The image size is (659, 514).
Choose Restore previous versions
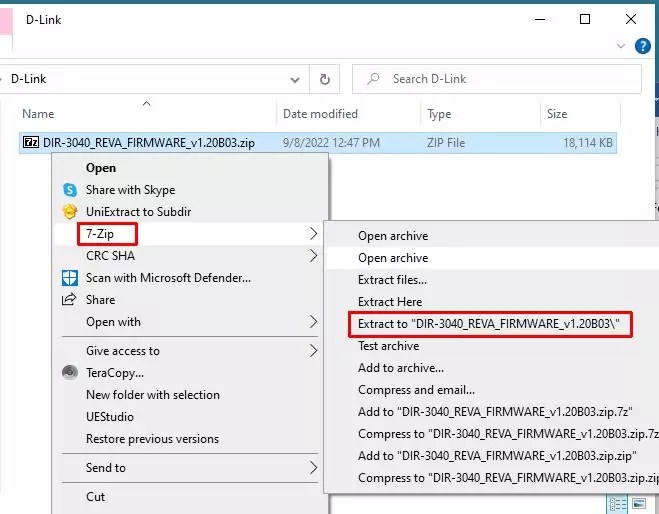pyautogui.click(x=152, y=439)
